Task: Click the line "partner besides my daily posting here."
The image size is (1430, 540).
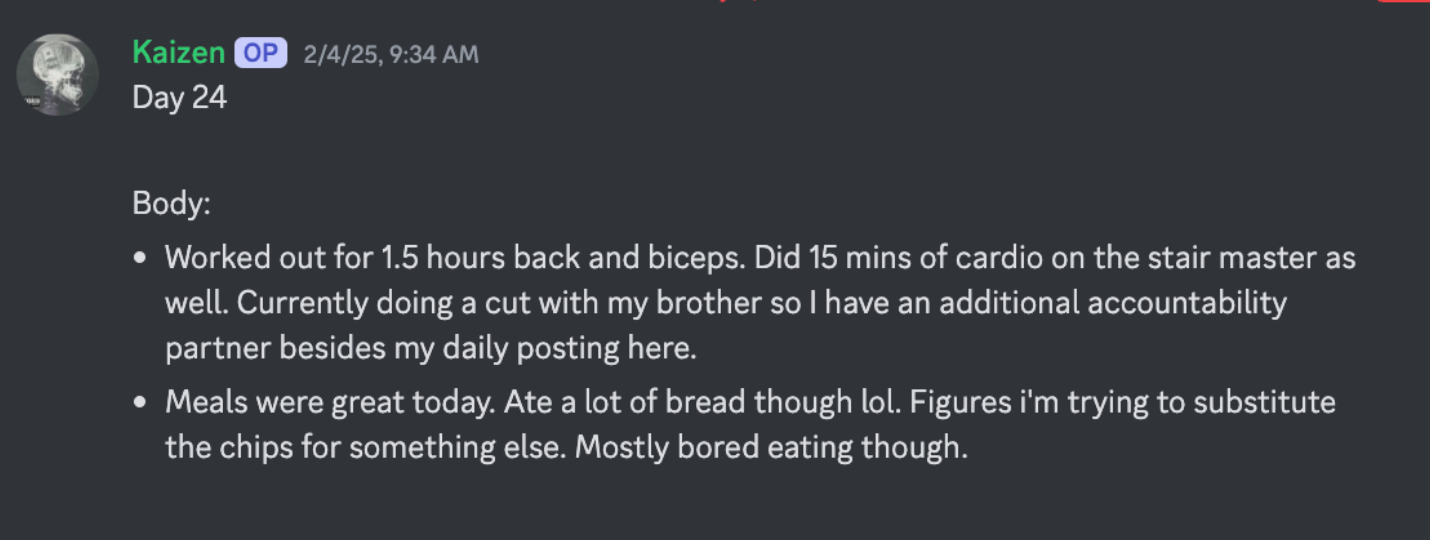Action: tap(430, 348)
